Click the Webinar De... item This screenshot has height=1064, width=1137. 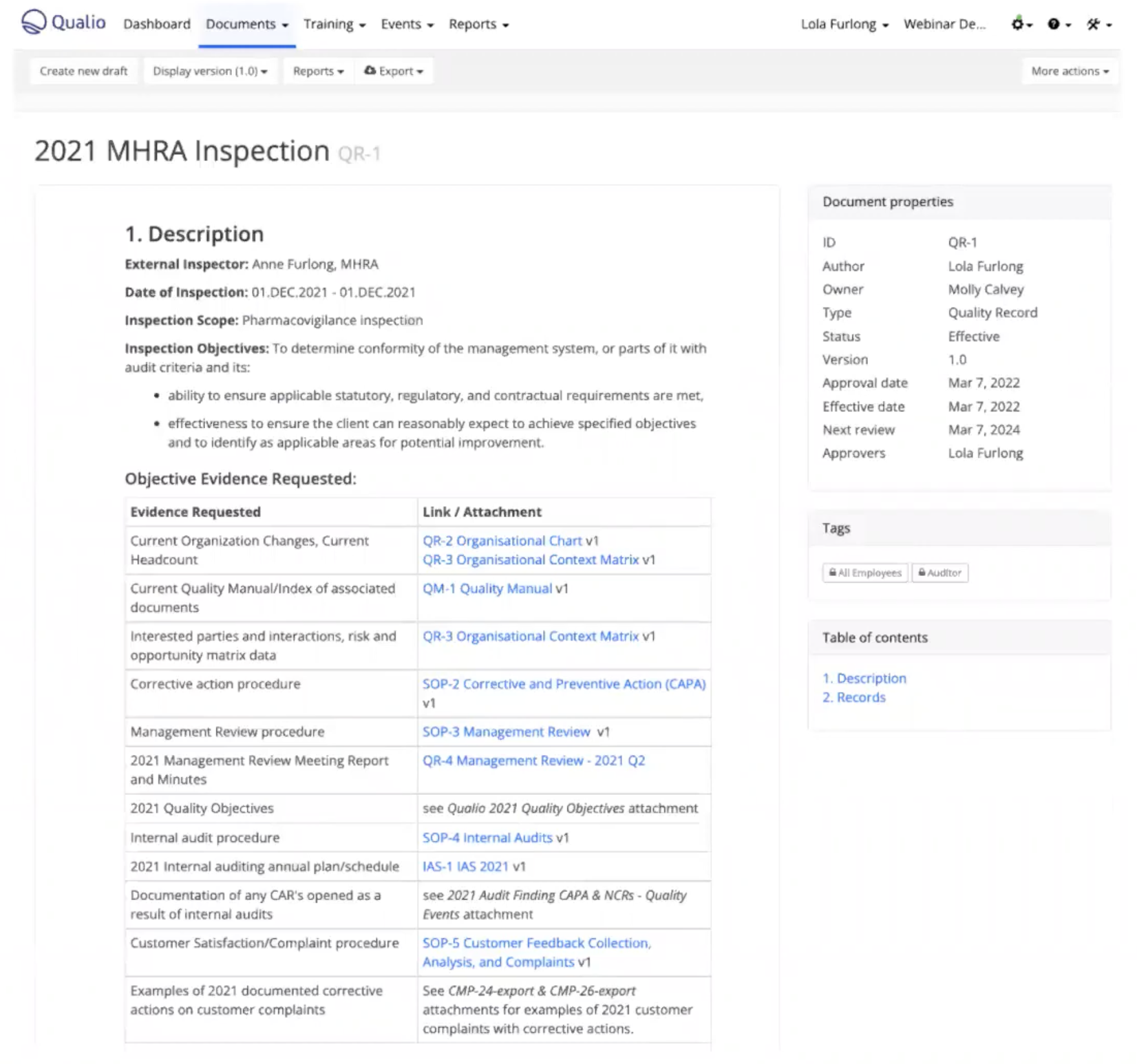click(x=944, y=23)
